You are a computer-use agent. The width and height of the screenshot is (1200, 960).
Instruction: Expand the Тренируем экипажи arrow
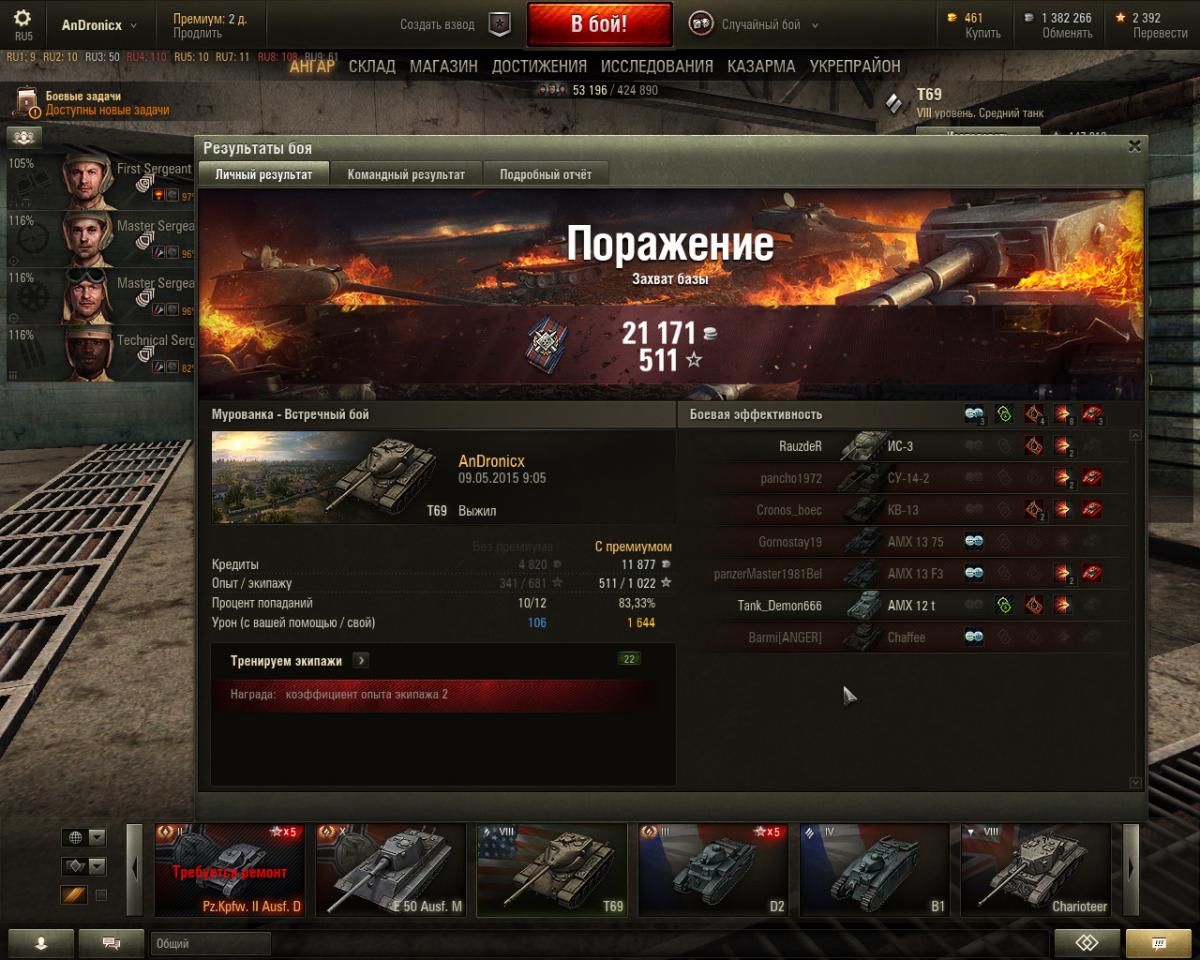[361, 660]
